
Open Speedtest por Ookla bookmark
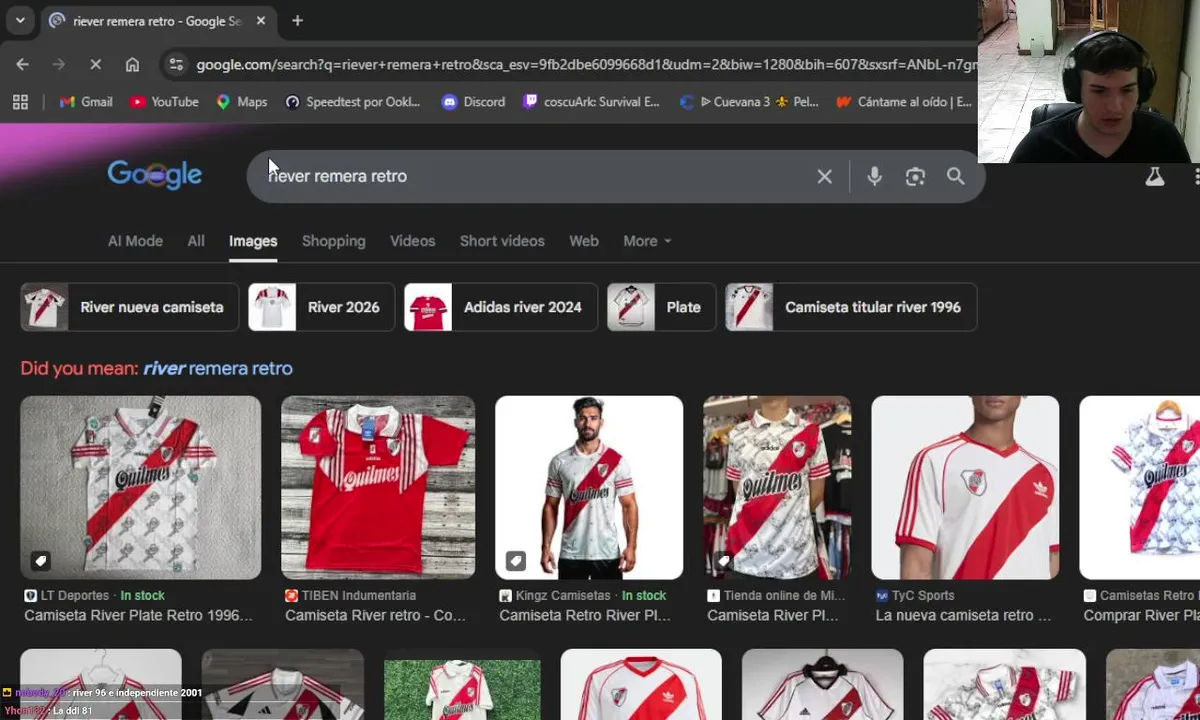tap(353, 102)
